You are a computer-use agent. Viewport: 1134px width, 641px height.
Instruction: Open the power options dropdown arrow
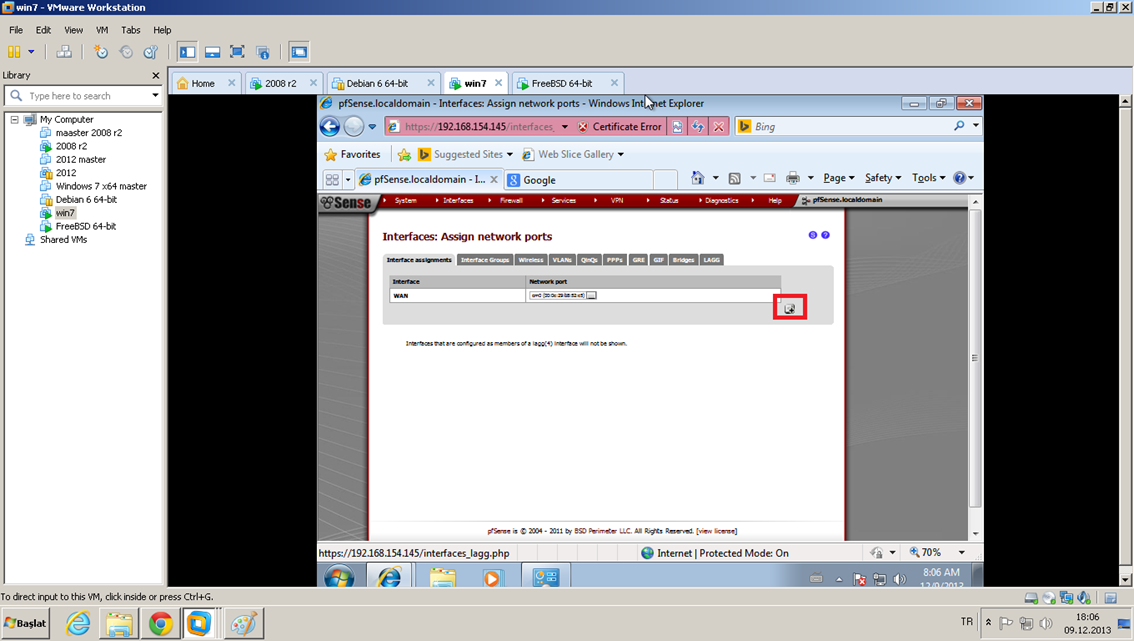31,52
